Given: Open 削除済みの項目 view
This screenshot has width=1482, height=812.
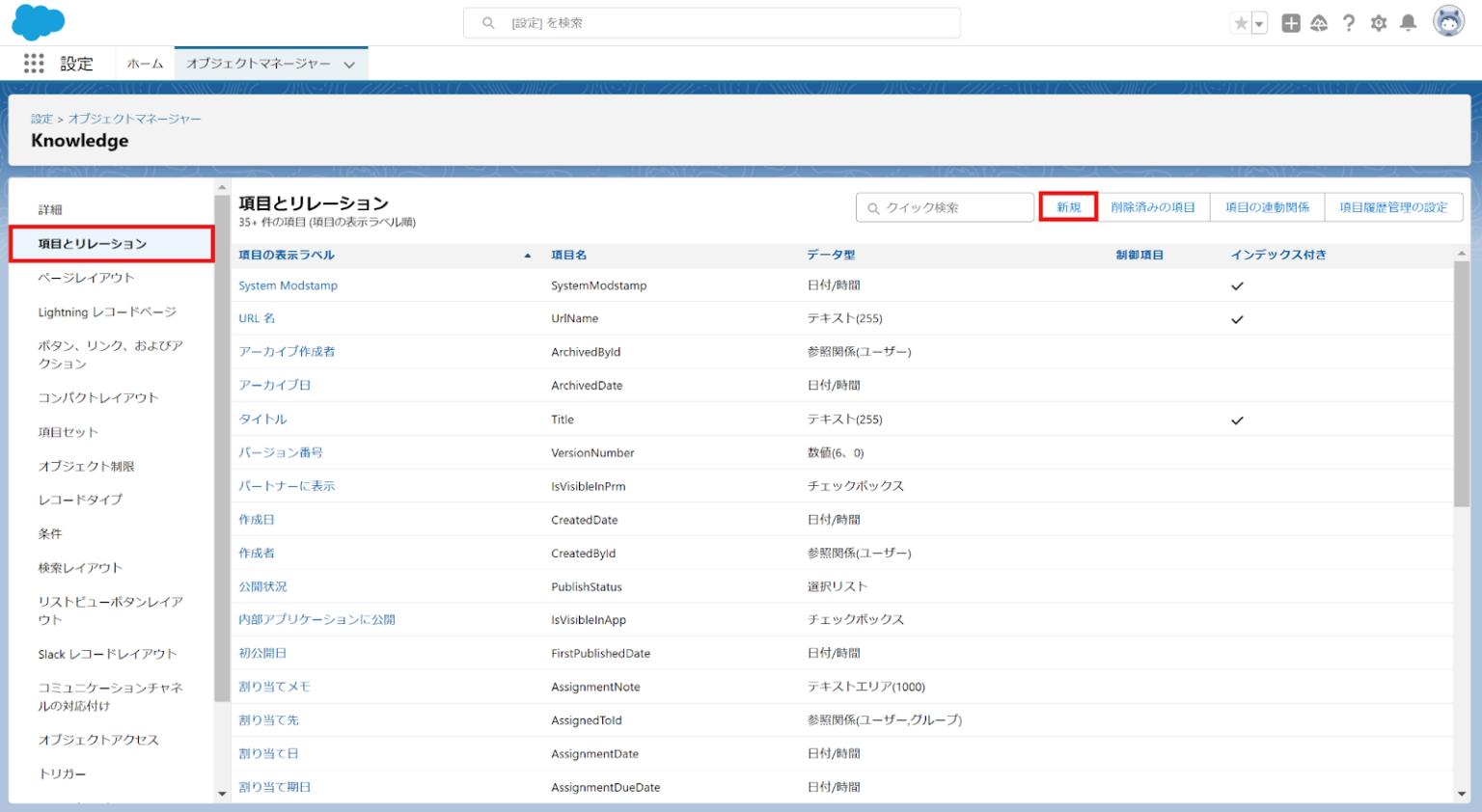Looking at the screenshot, I should pos(1154,205).
